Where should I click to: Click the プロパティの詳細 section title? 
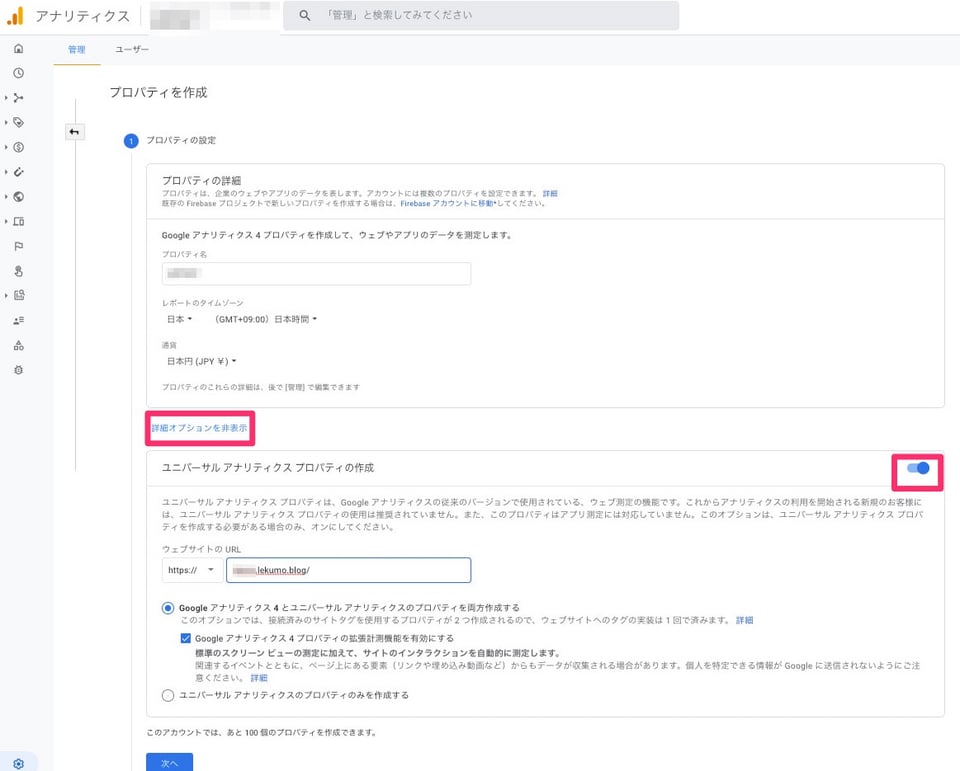[x=201, y=181]
